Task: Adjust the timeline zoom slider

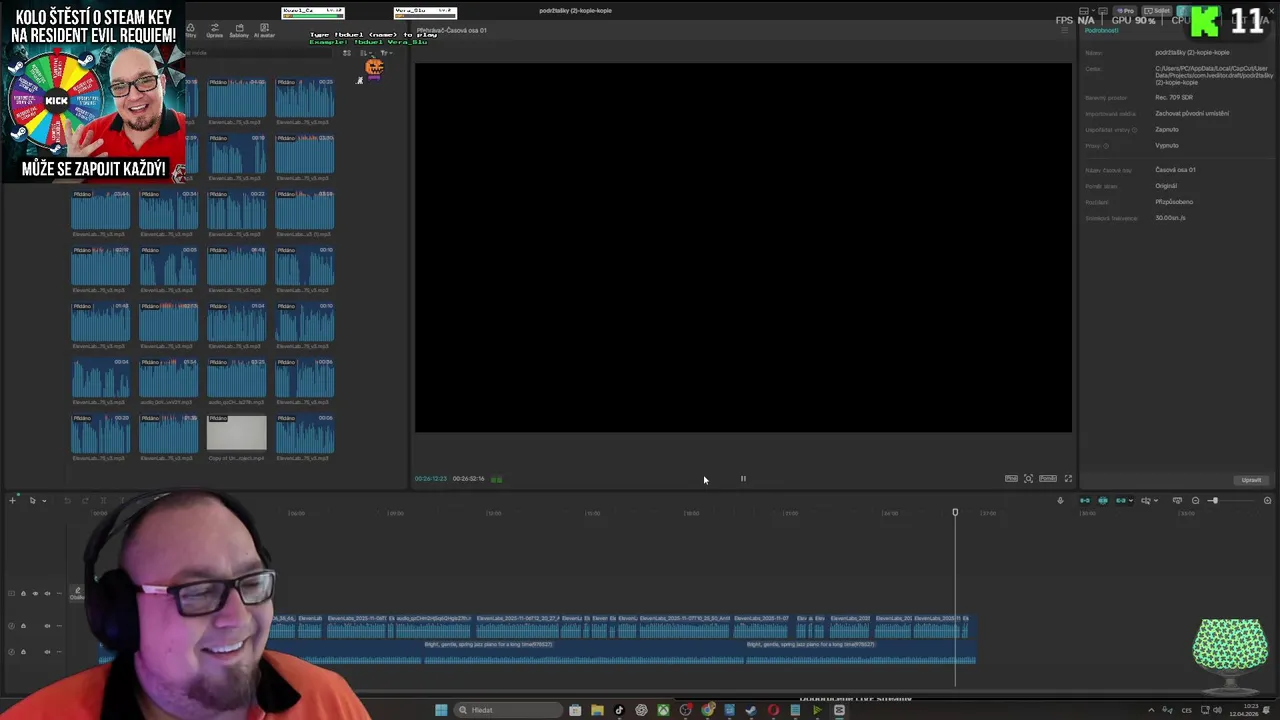Action: [1215, 500]
